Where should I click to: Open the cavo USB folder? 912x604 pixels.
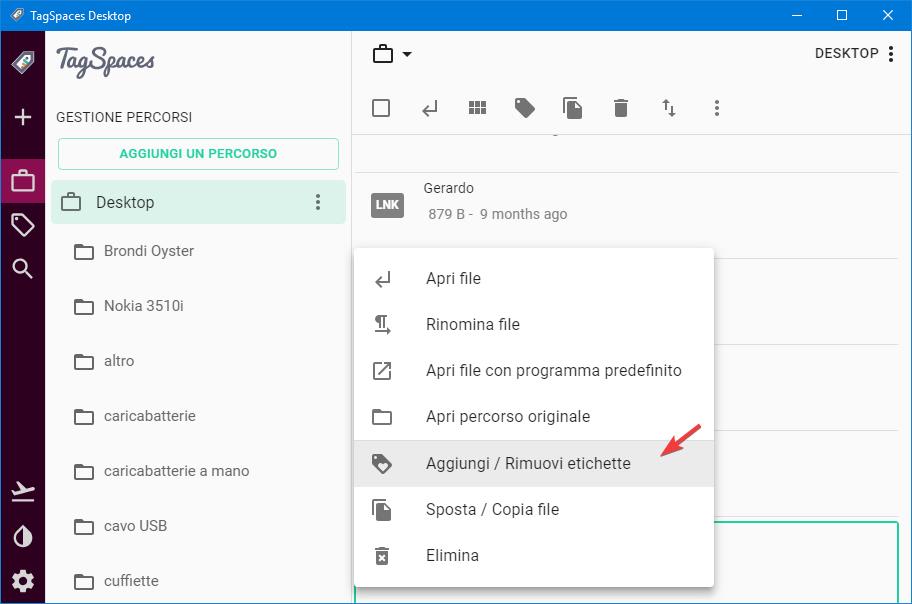tap(135, 526)
